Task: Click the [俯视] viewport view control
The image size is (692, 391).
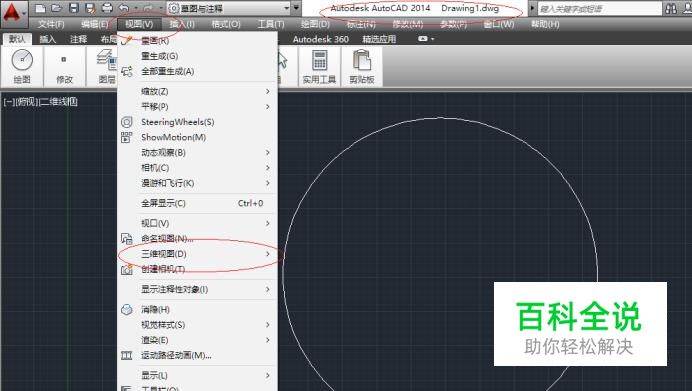Action: tap(27, 102)
